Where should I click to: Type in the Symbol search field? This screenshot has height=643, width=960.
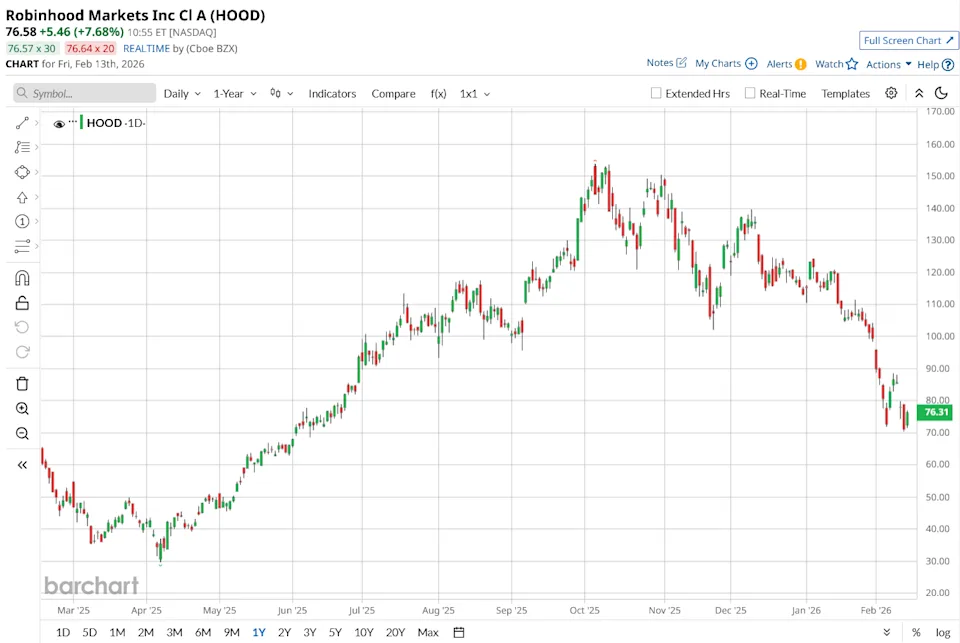click(90, 93)
